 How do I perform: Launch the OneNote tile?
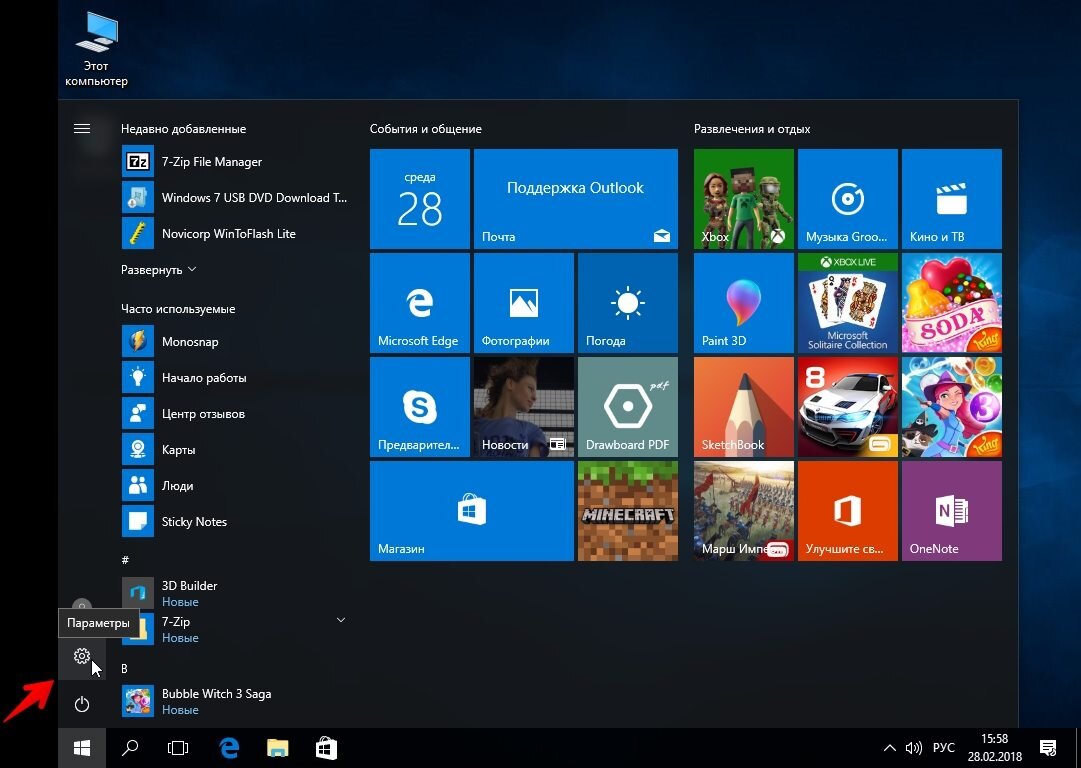coord(952,511)
